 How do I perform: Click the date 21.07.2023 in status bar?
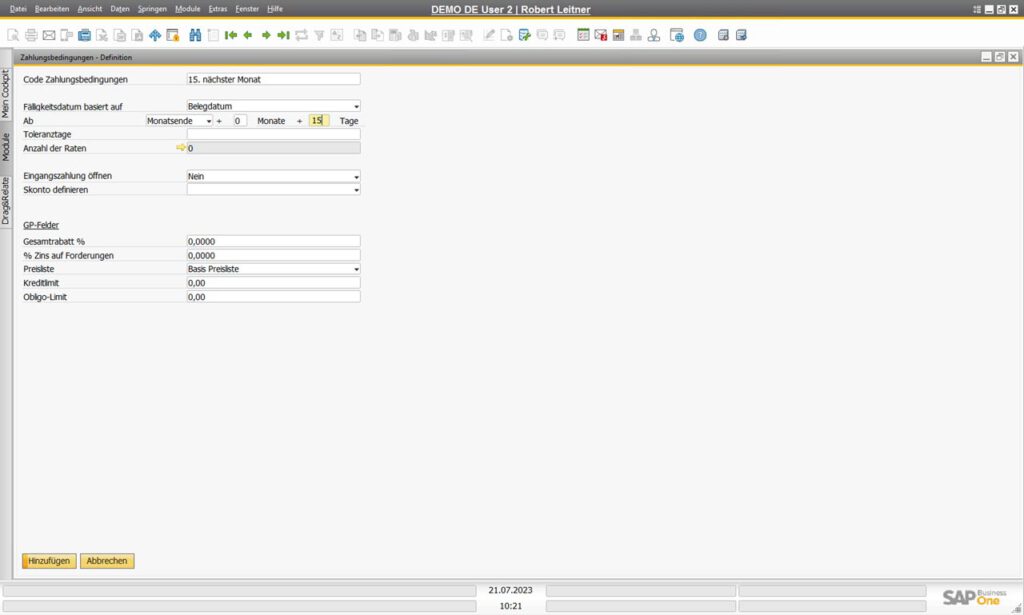[510, 590]
